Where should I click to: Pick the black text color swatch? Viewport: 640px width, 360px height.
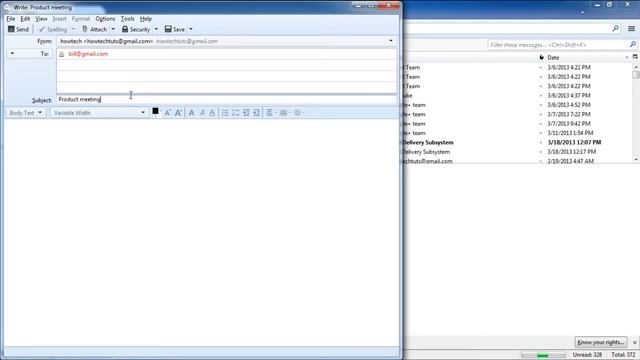click(x=155, y=111)
